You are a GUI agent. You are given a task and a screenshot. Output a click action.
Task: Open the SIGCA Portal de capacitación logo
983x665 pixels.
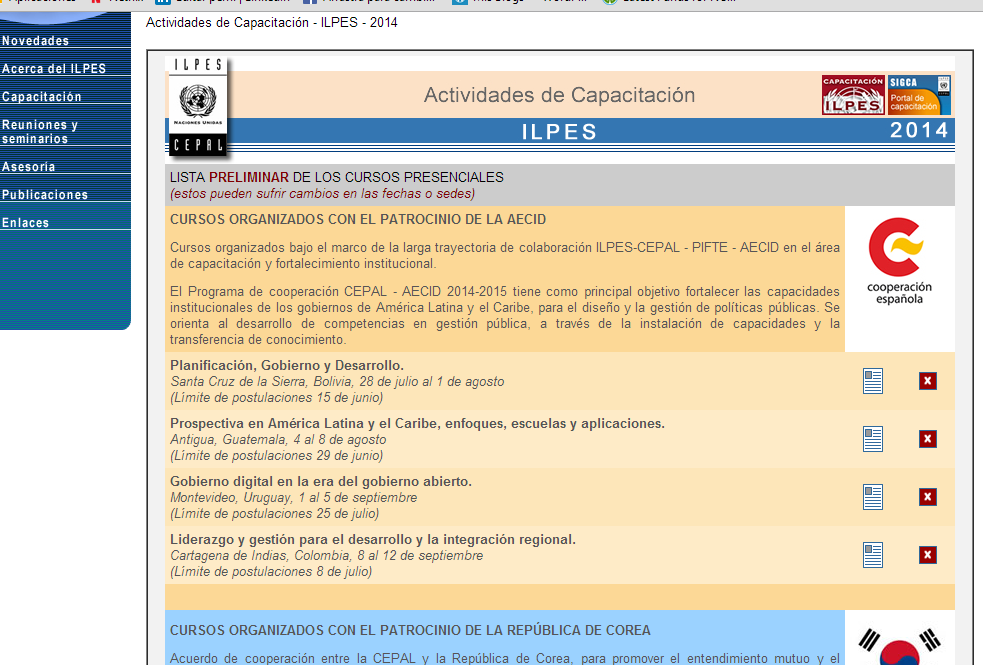coord(919,95)
